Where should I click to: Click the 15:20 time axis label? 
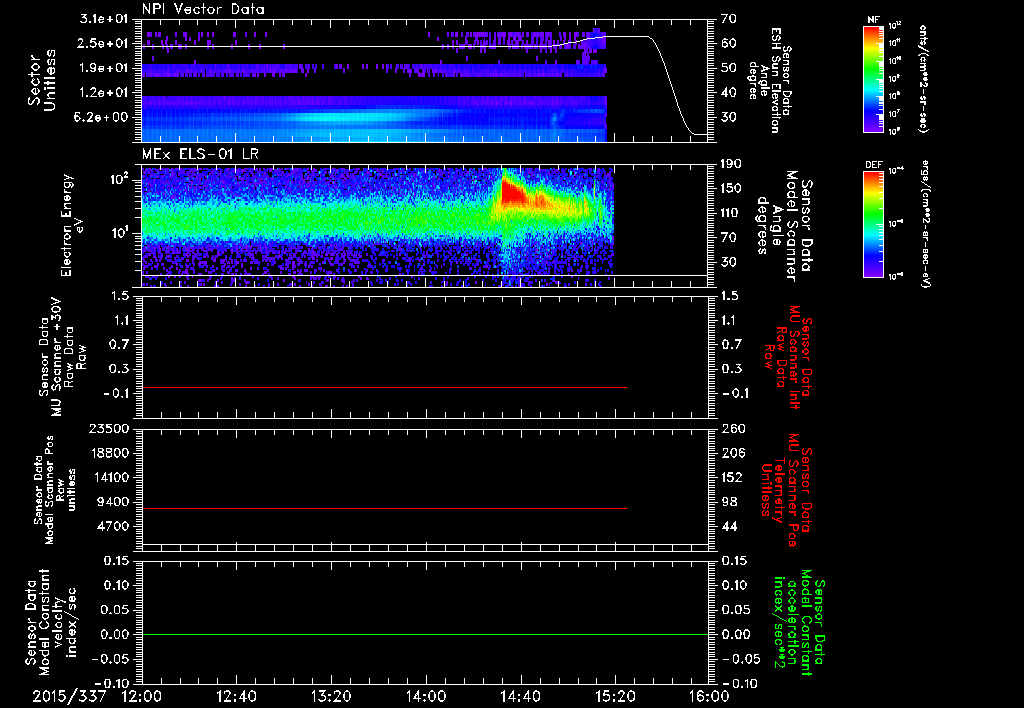click(615, 696)
